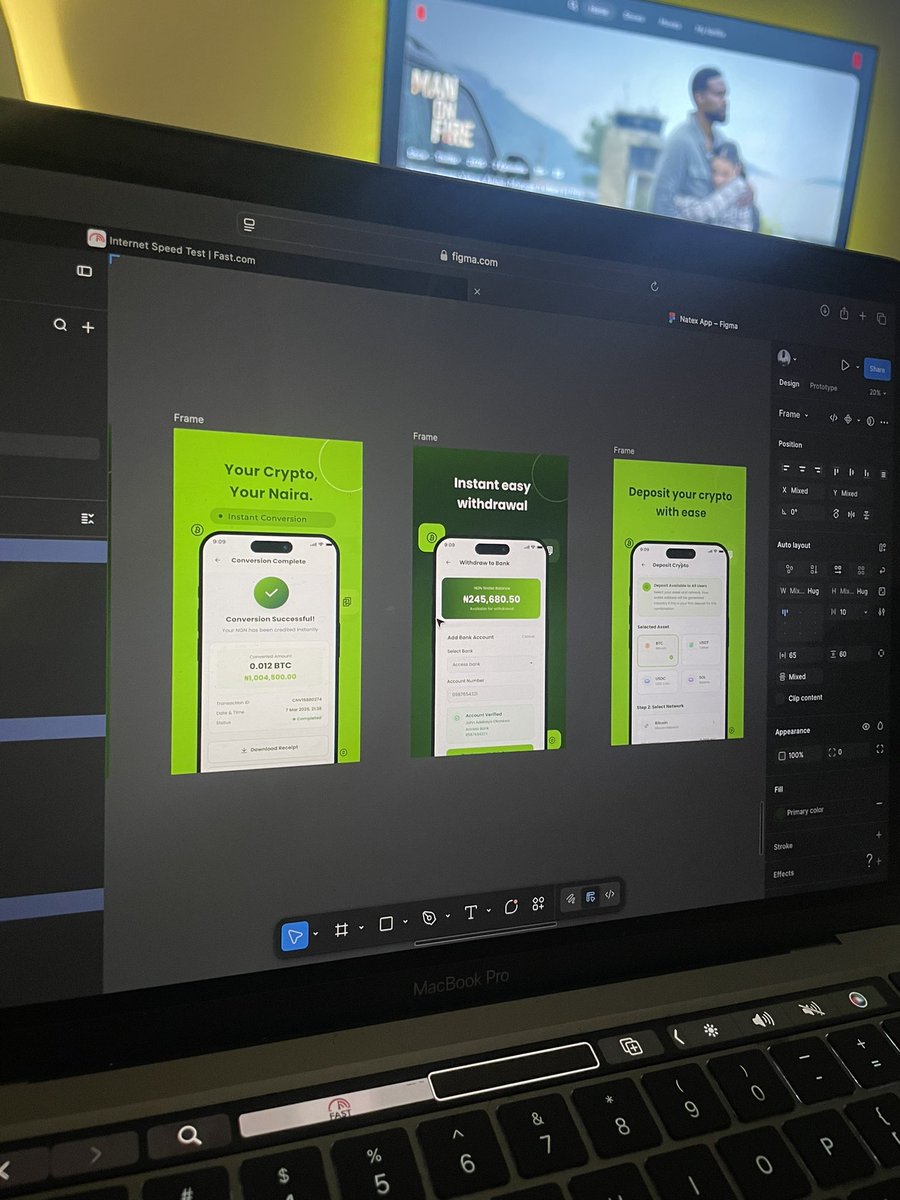Image resolution: width=900 pixels, height=1200 pixels.
Task: Switch to Draw mode in toolbar
Action: click(570, 899)
